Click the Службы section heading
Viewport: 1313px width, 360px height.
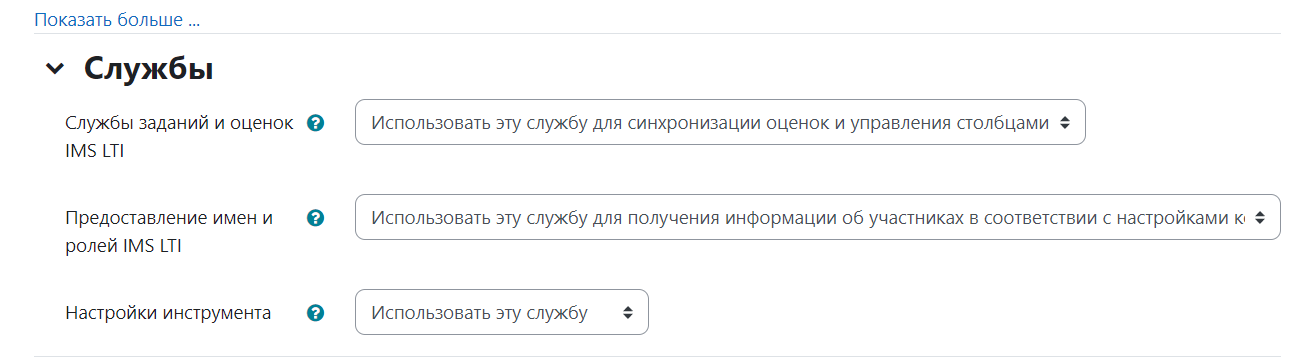point(148,68)
